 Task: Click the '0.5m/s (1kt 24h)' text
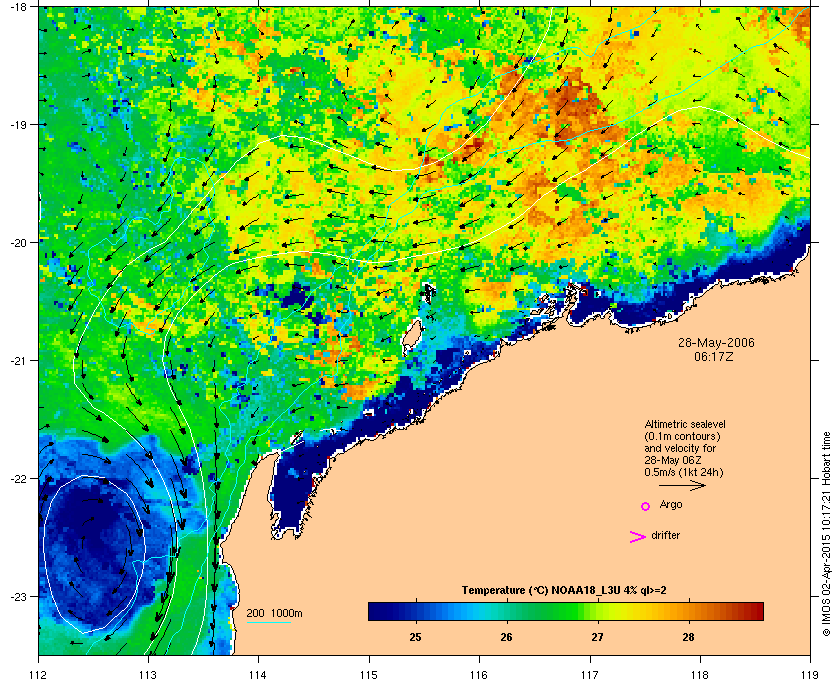684,473
